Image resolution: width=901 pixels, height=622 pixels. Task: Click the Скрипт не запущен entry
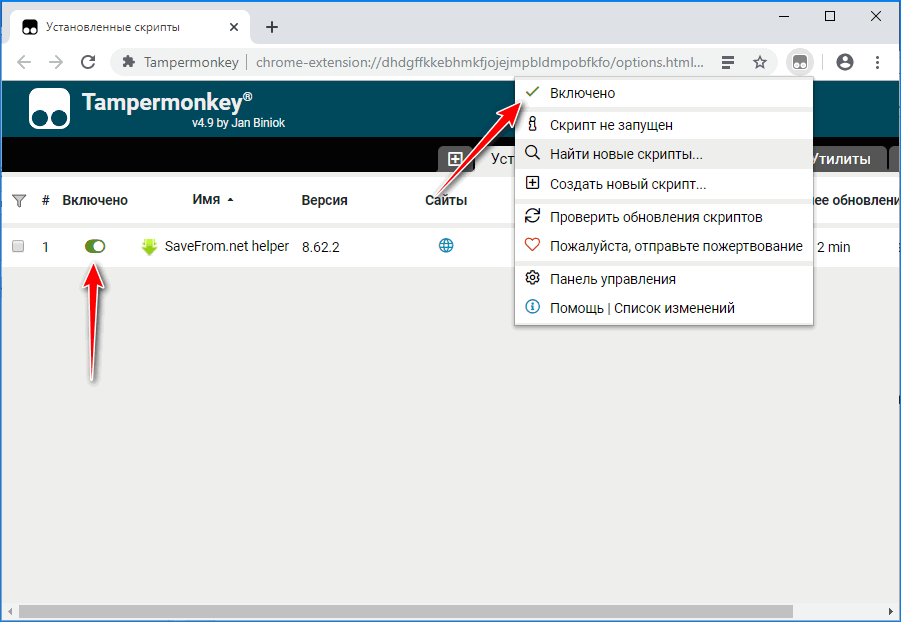[664, 125]
